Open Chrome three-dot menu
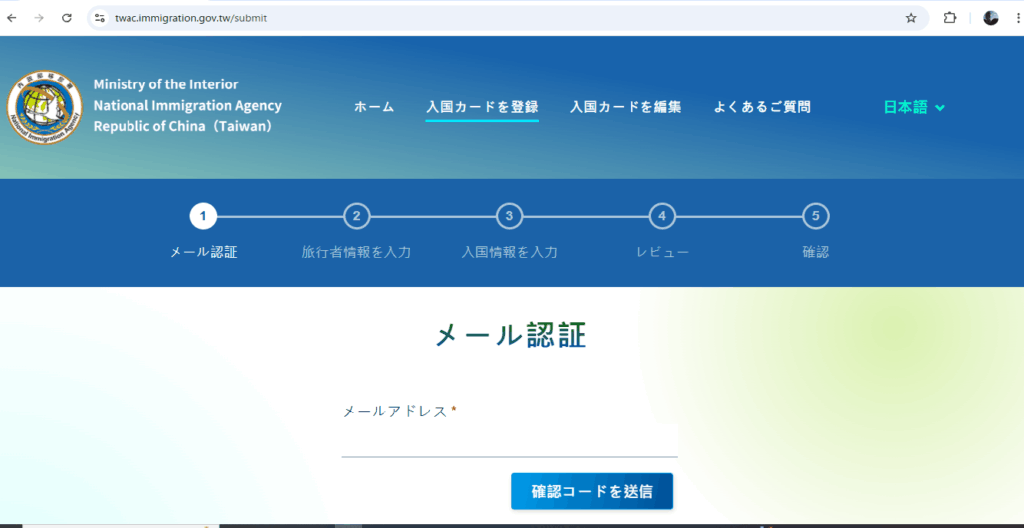This screenshot has width=1024, height=528. (1015, 18)
